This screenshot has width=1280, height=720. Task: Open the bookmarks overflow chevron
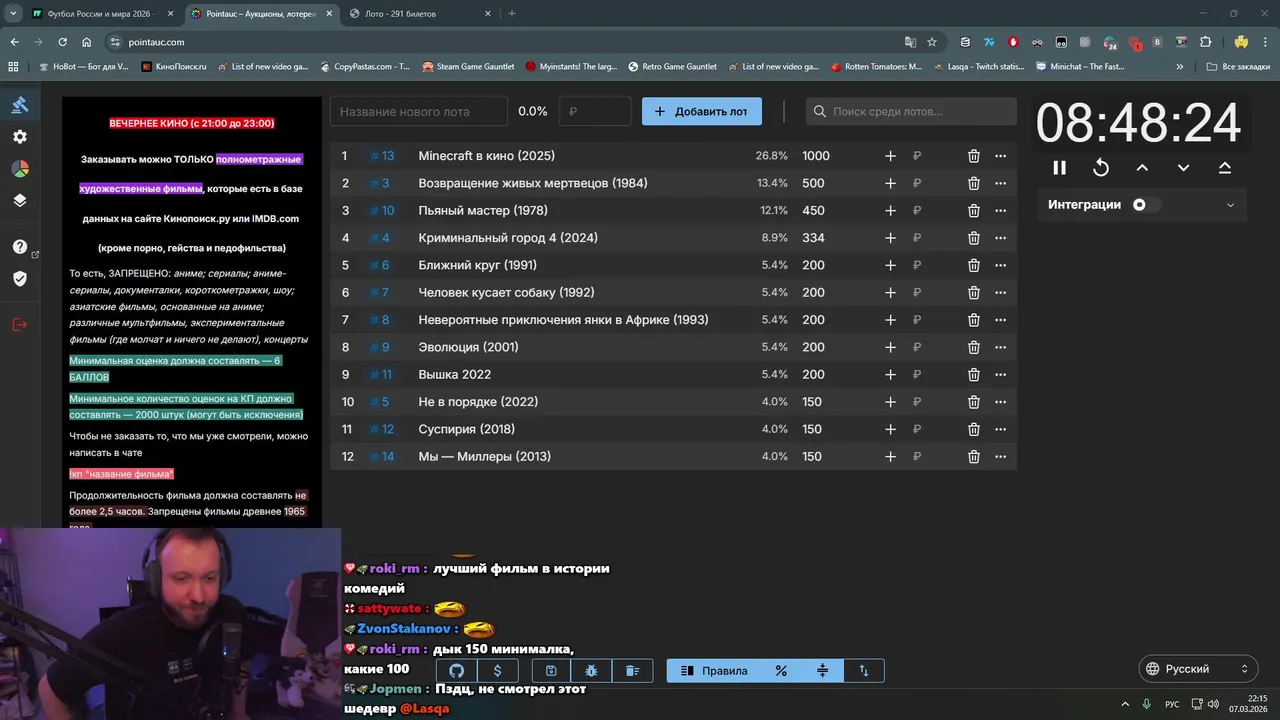1180,67
